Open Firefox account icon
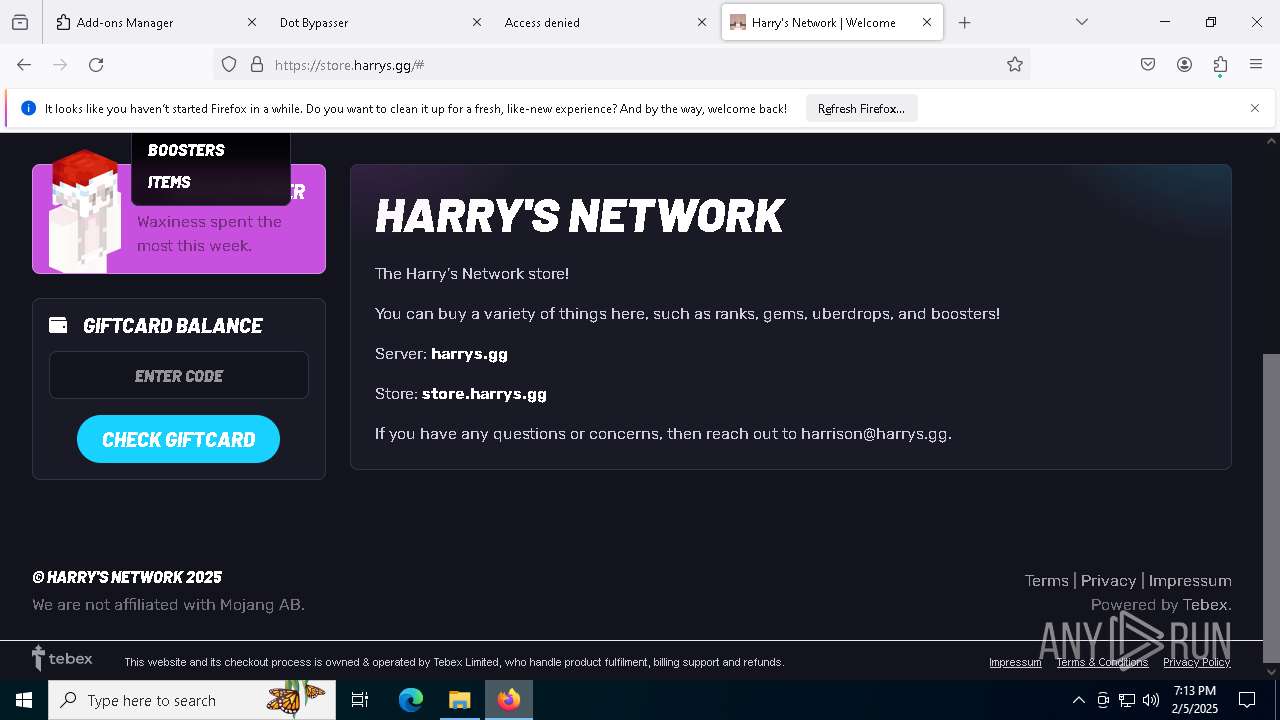1280x720 pixels. tap(1184, 65)
